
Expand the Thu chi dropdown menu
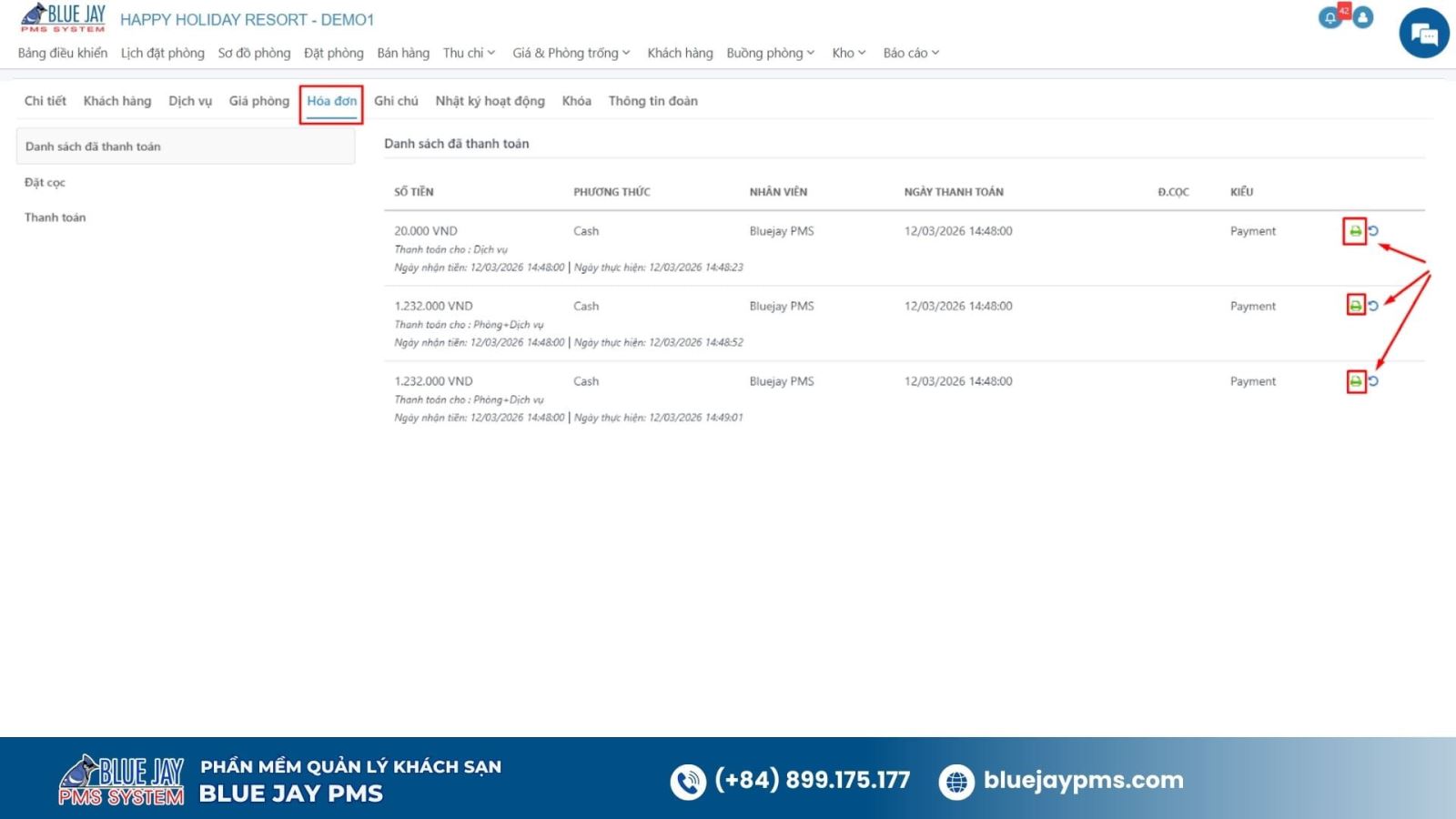(x=469, y=53)
